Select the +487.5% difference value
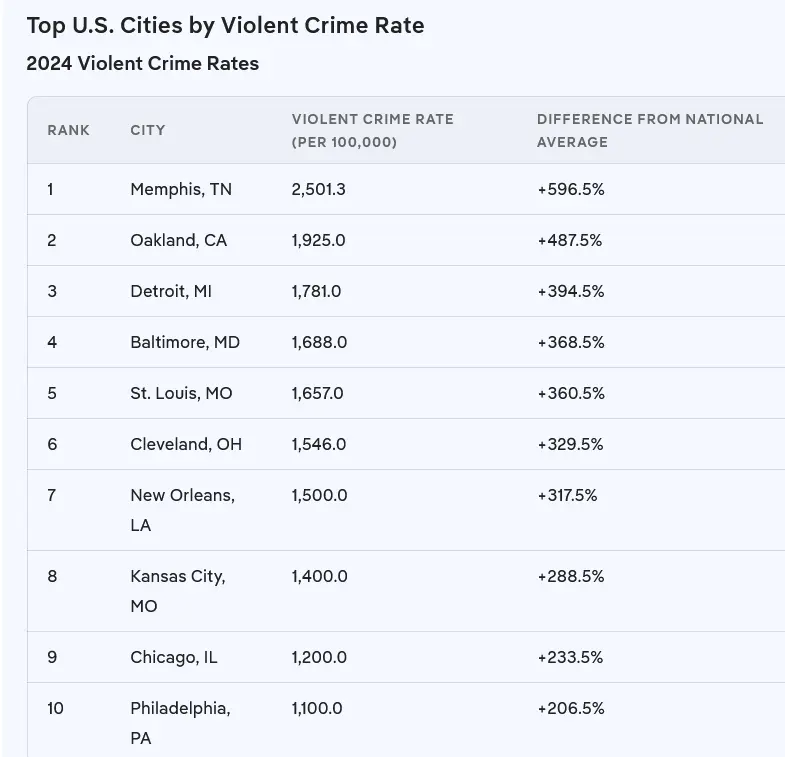Viewport: 785px width, 757px height. (569, 240)
